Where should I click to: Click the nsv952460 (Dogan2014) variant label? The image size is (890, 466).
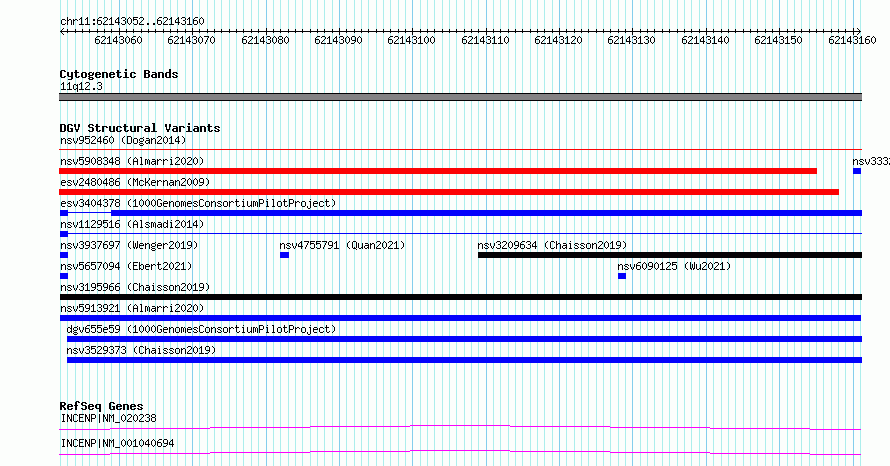click(x=123, y=140)
